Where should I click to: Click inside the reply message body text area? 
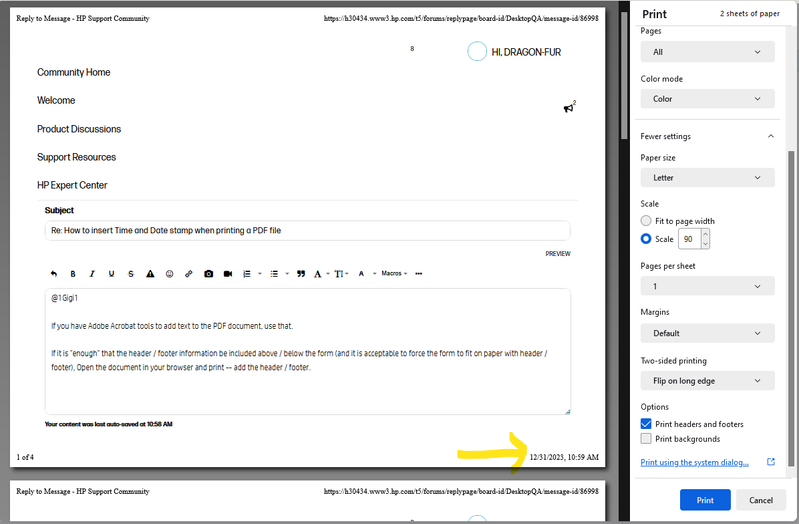307,351
